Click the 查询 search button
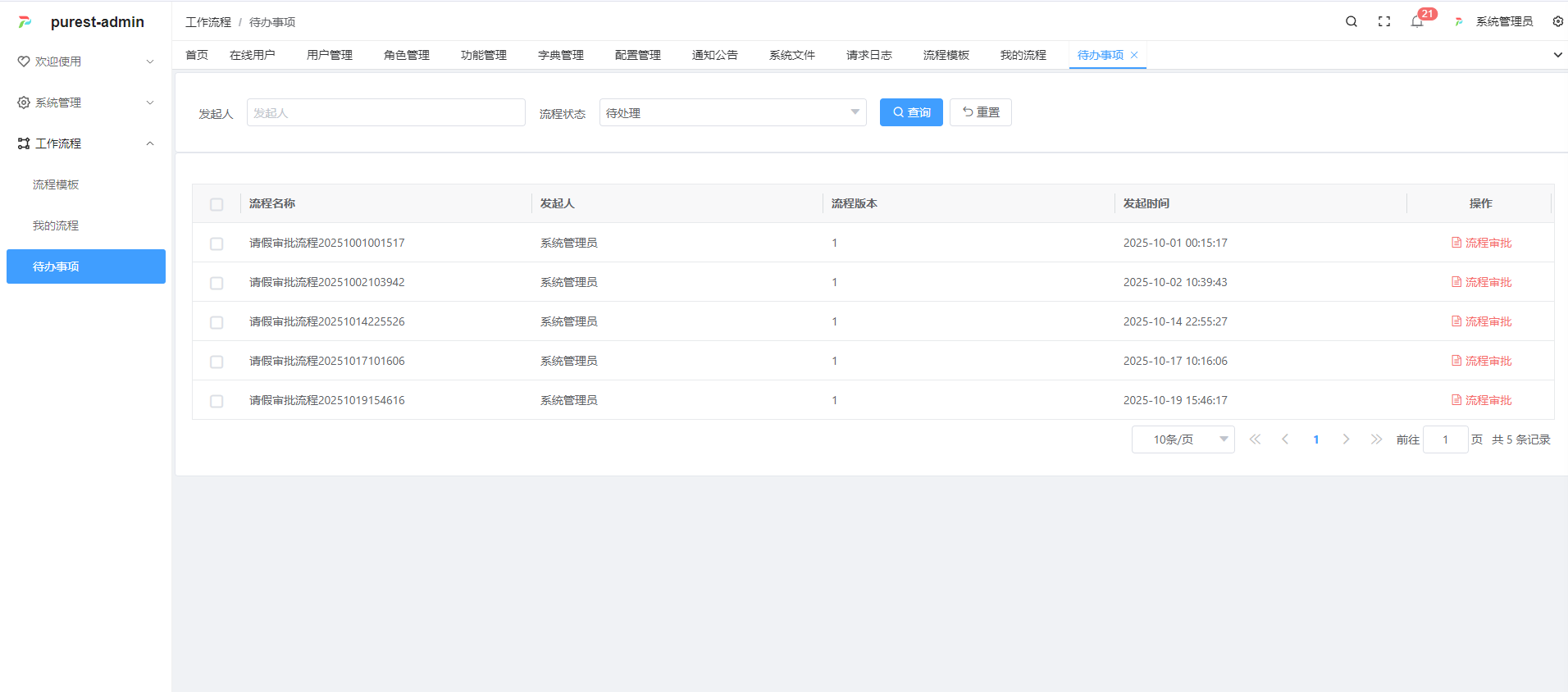1568x692 pixels. click(911, 112)
